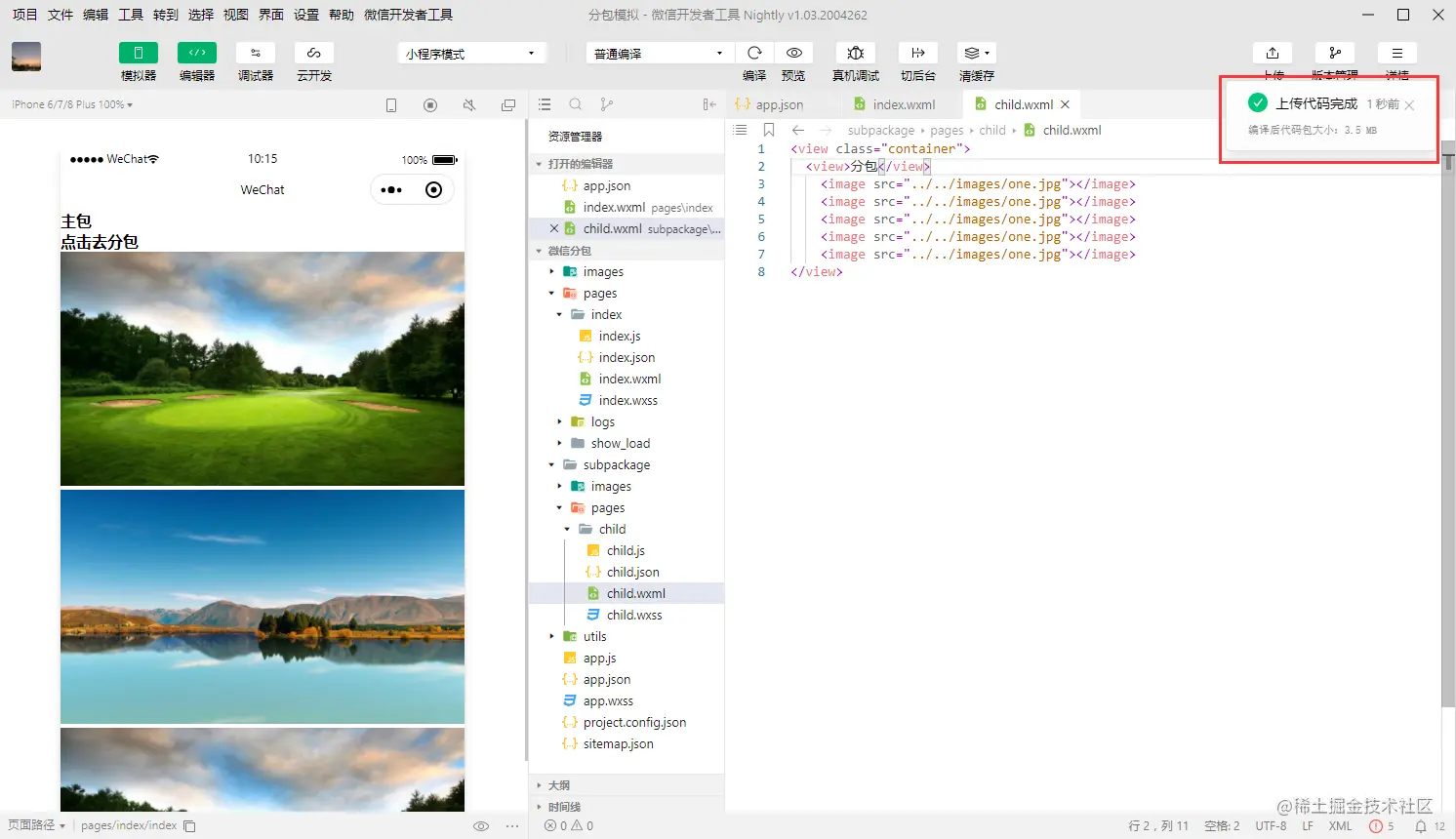Click the capsule close circle in simulator

(434, 190)
